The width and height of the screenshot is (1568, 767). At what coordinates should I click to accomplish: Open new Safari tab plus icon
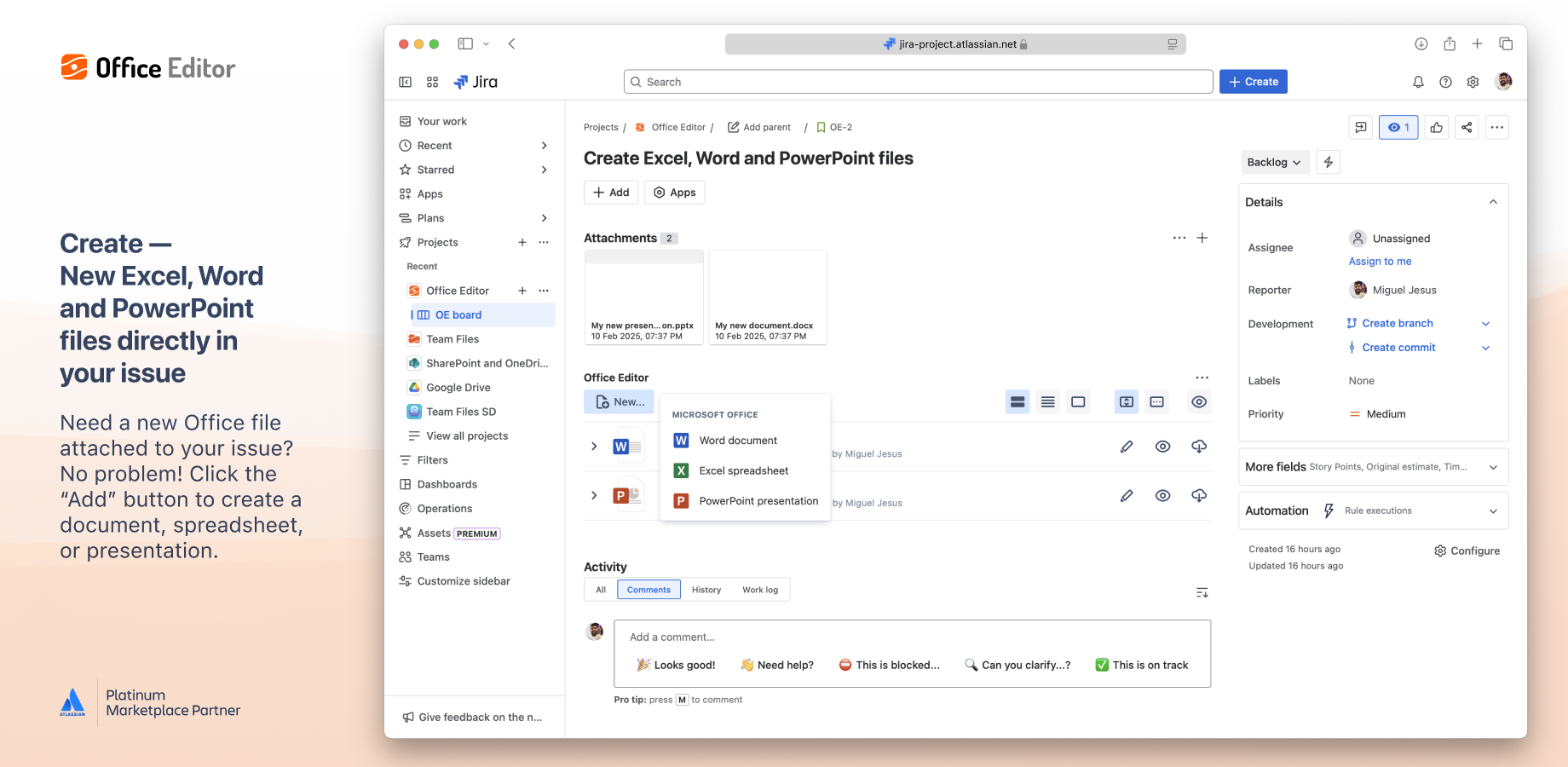pos(1478,43)
